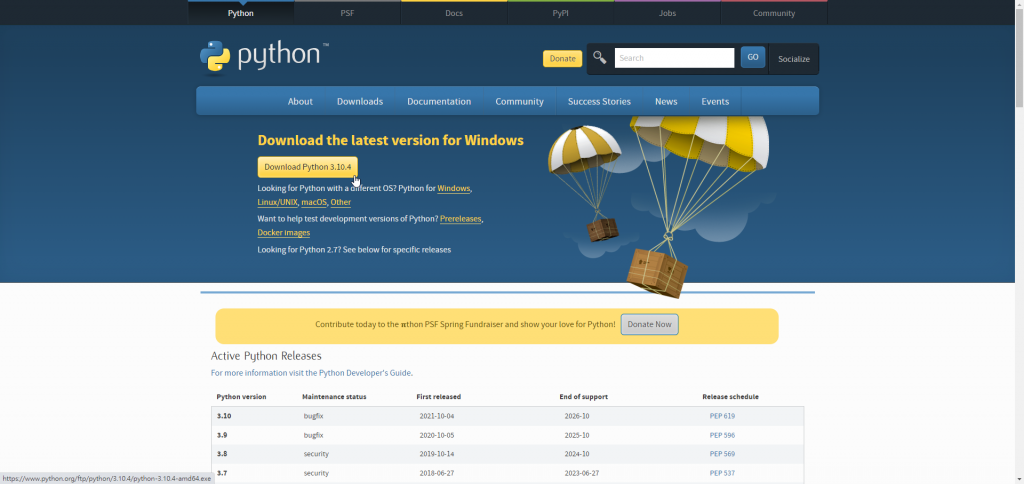The height and width of the screenshot is (484, 1024).
Task: Follow the Docker images link
Action: click(x=283, y=233)
